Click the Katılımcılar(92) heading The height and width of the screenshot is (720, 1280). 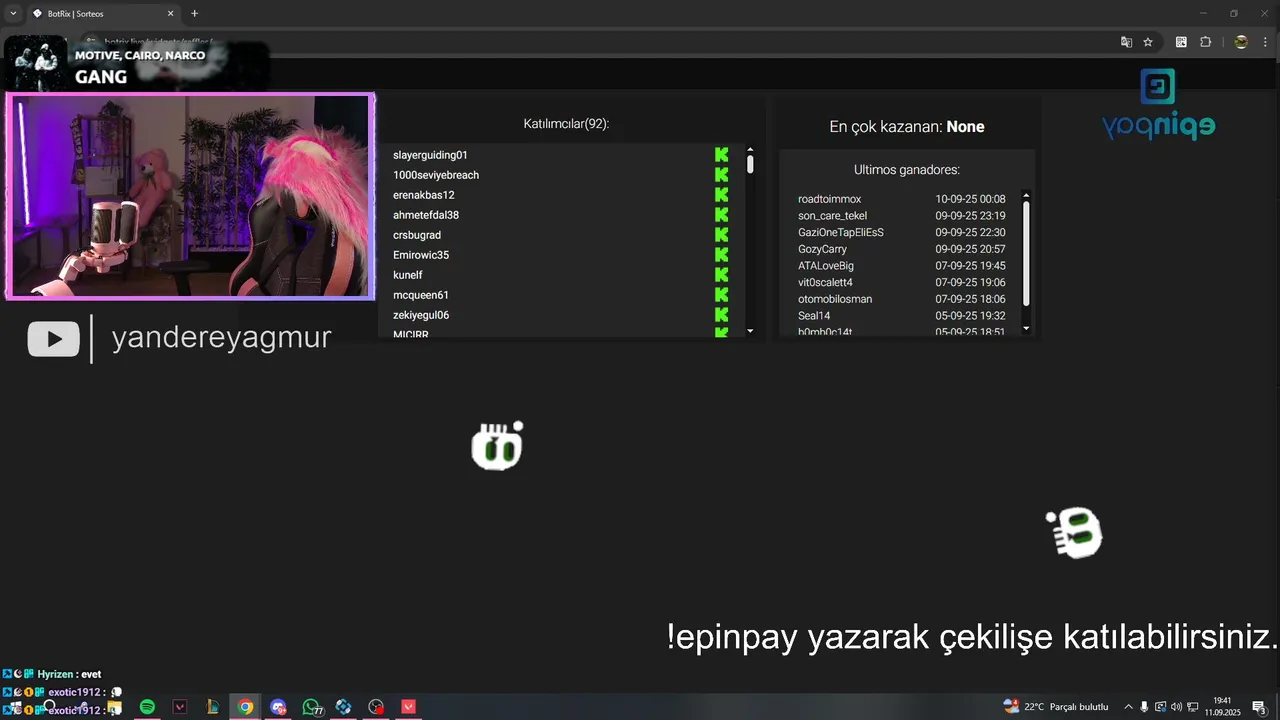[x=566, y=124]
